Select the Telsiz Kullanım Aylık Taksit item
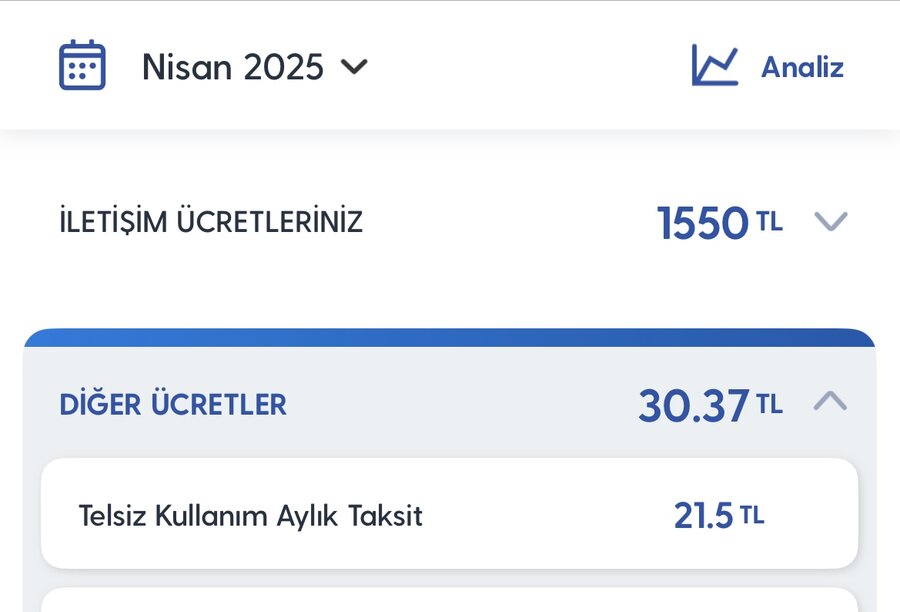Screen dimensions: 900x612 [x=251, y=516]
